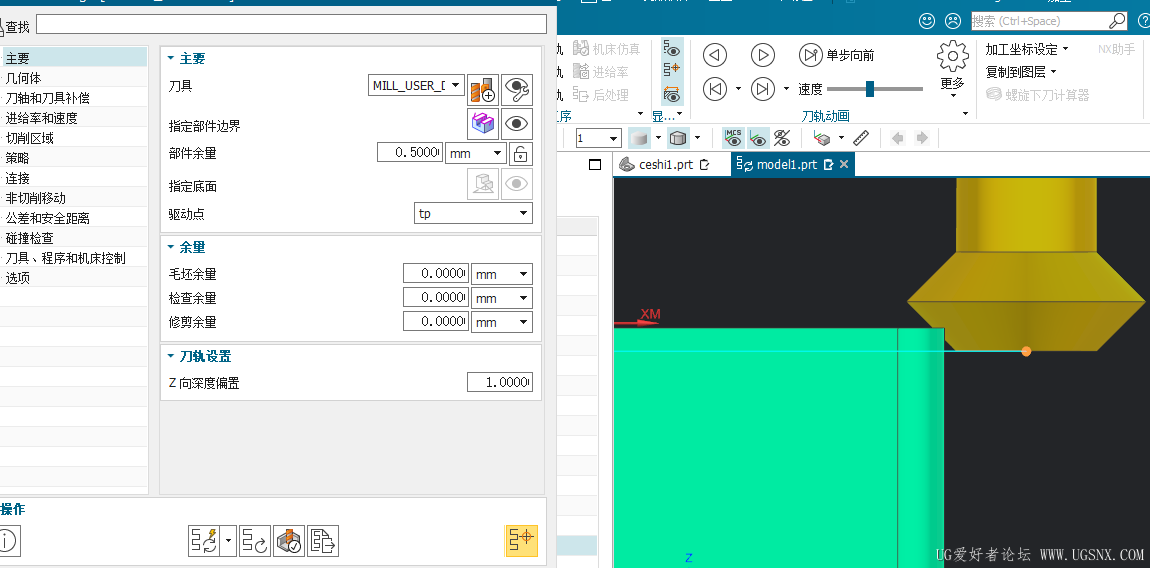Image resolution: width=1150 pixels, height=568 pixels.
Task: Click the operation information icon
Action: (7, 541)
